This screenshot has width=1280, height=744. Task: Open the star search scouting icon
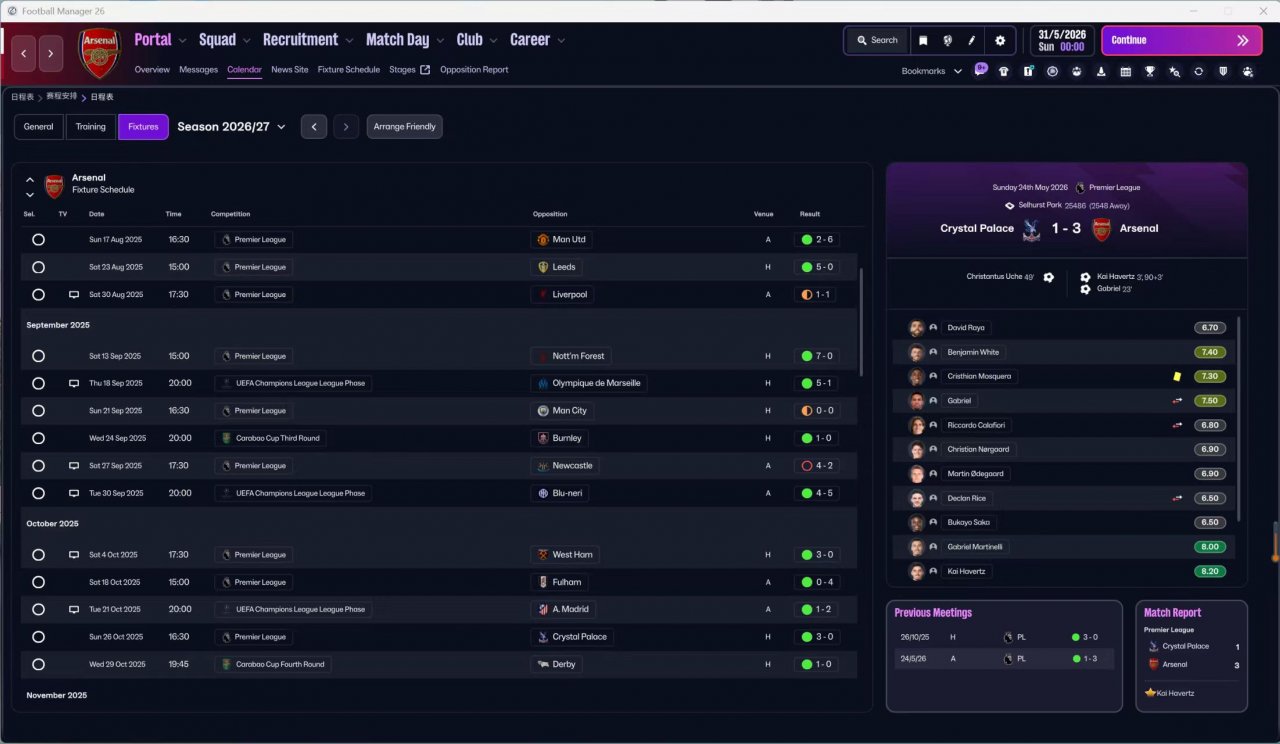(x=1174, y=71)
